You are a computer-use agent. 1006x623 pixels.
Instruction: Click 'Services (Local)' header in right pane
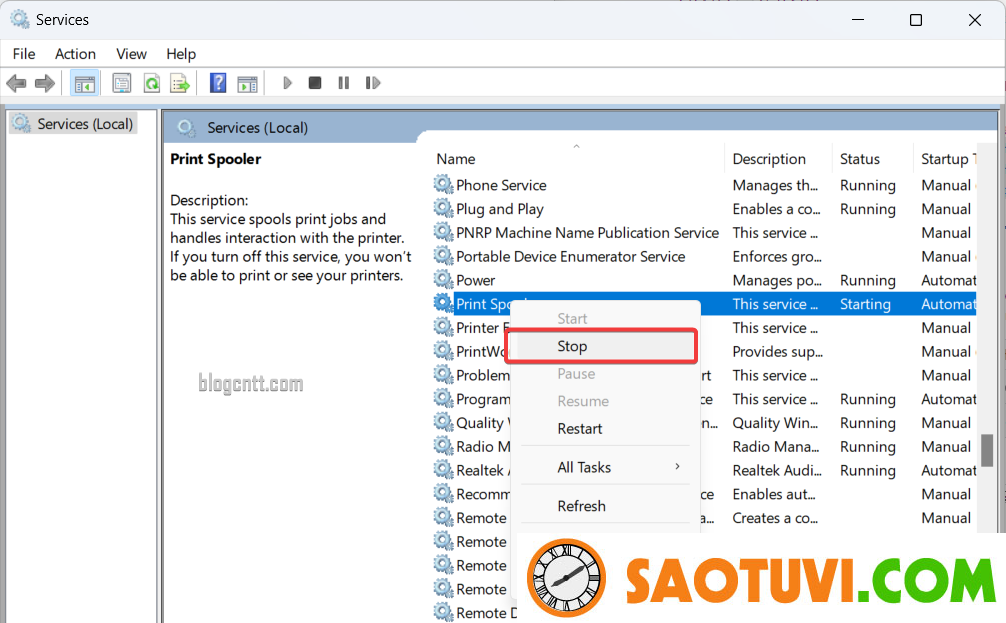pos(257,128)
